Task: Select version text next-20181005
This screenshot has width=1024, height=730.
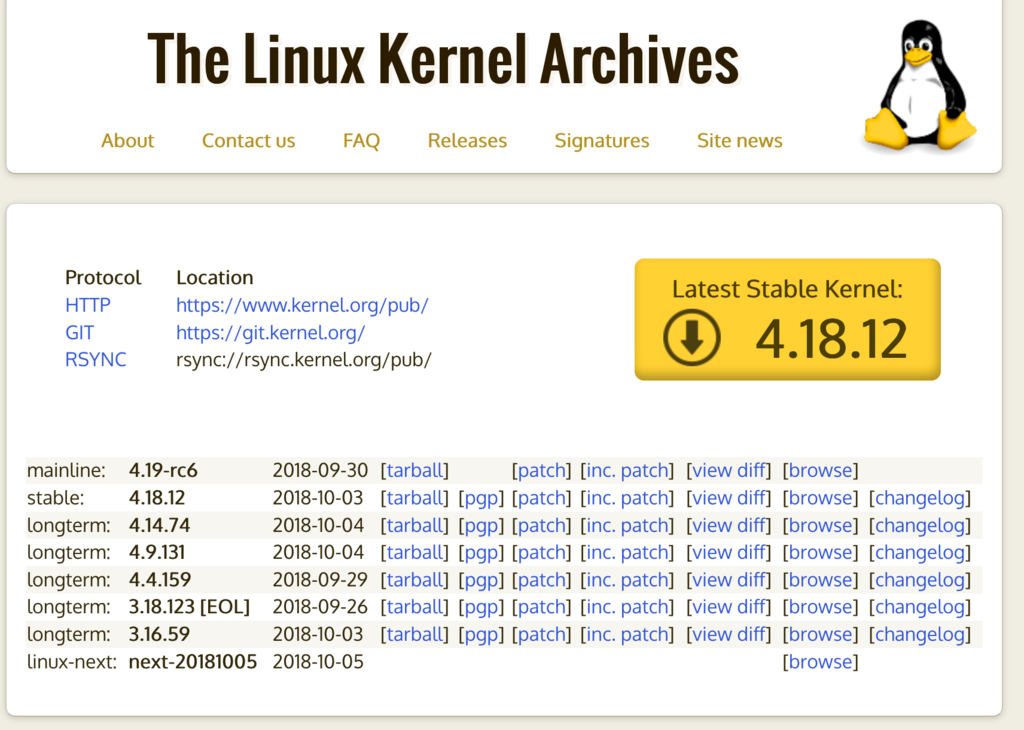Action: pyautogui.click(x=193, y=661)
